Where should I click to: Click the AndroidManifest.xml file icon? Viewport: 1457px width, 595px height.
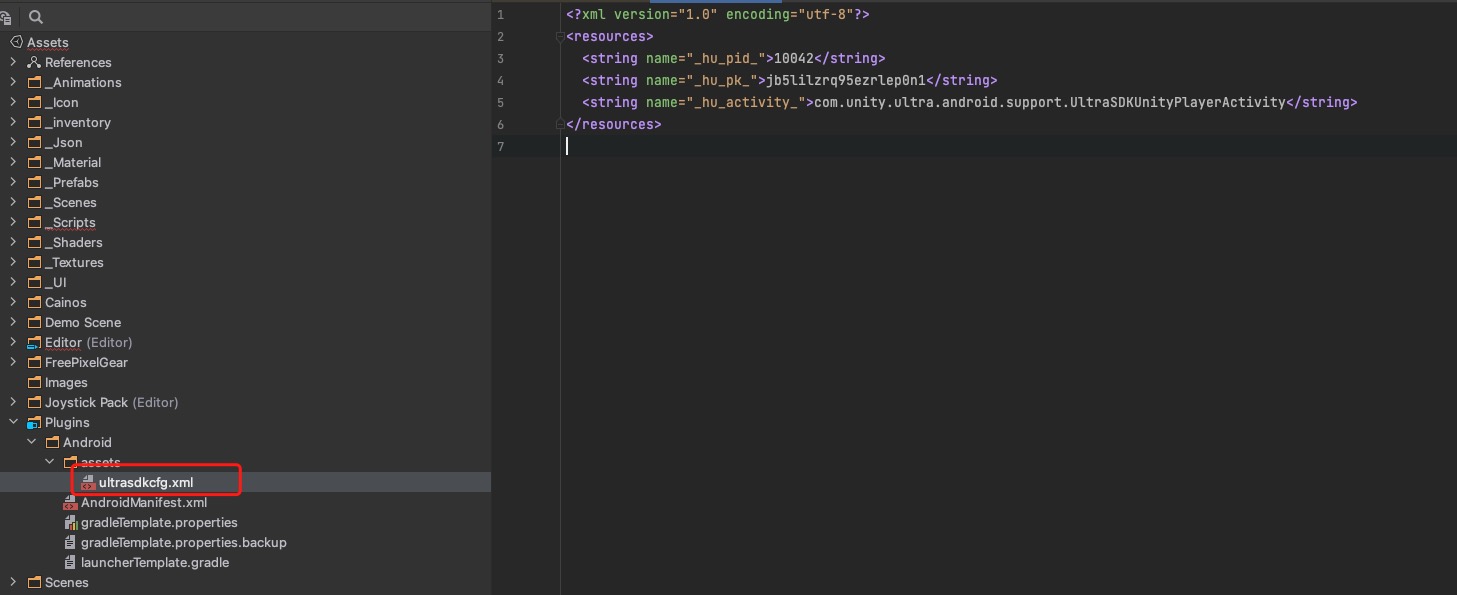[x=70, y=502]
